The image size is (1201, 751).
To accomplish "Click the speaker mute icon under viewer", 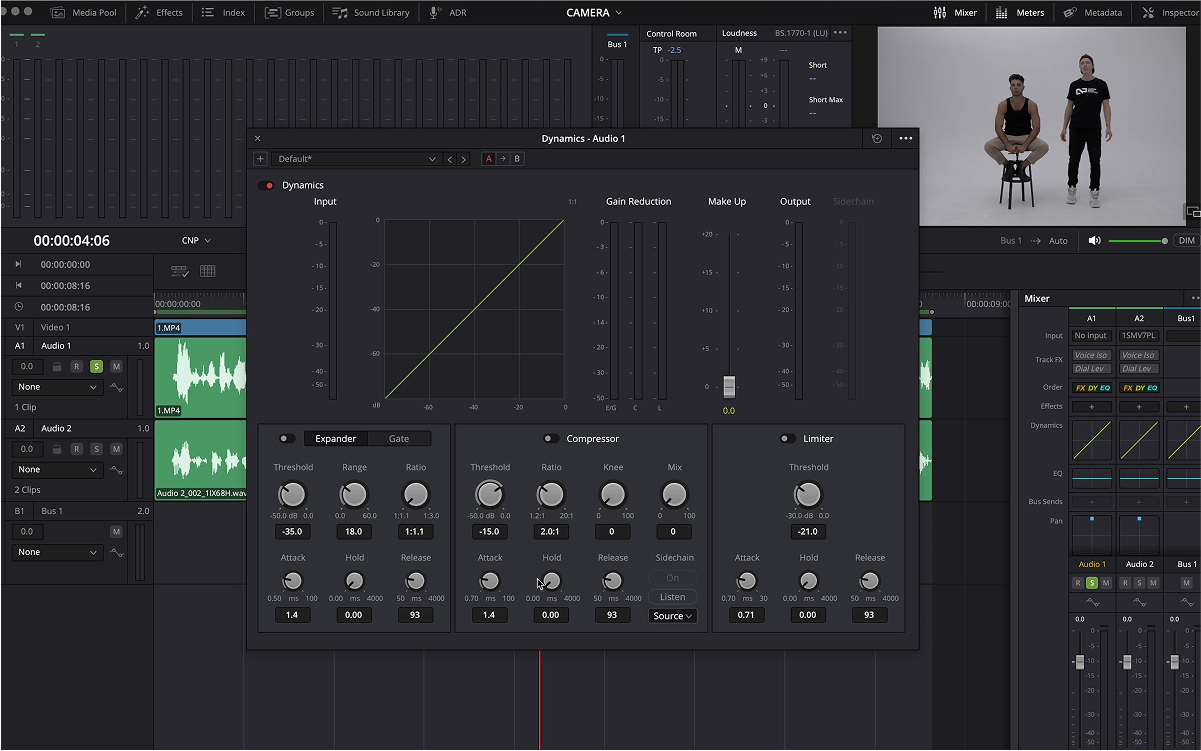I will tap(1094, 241).
